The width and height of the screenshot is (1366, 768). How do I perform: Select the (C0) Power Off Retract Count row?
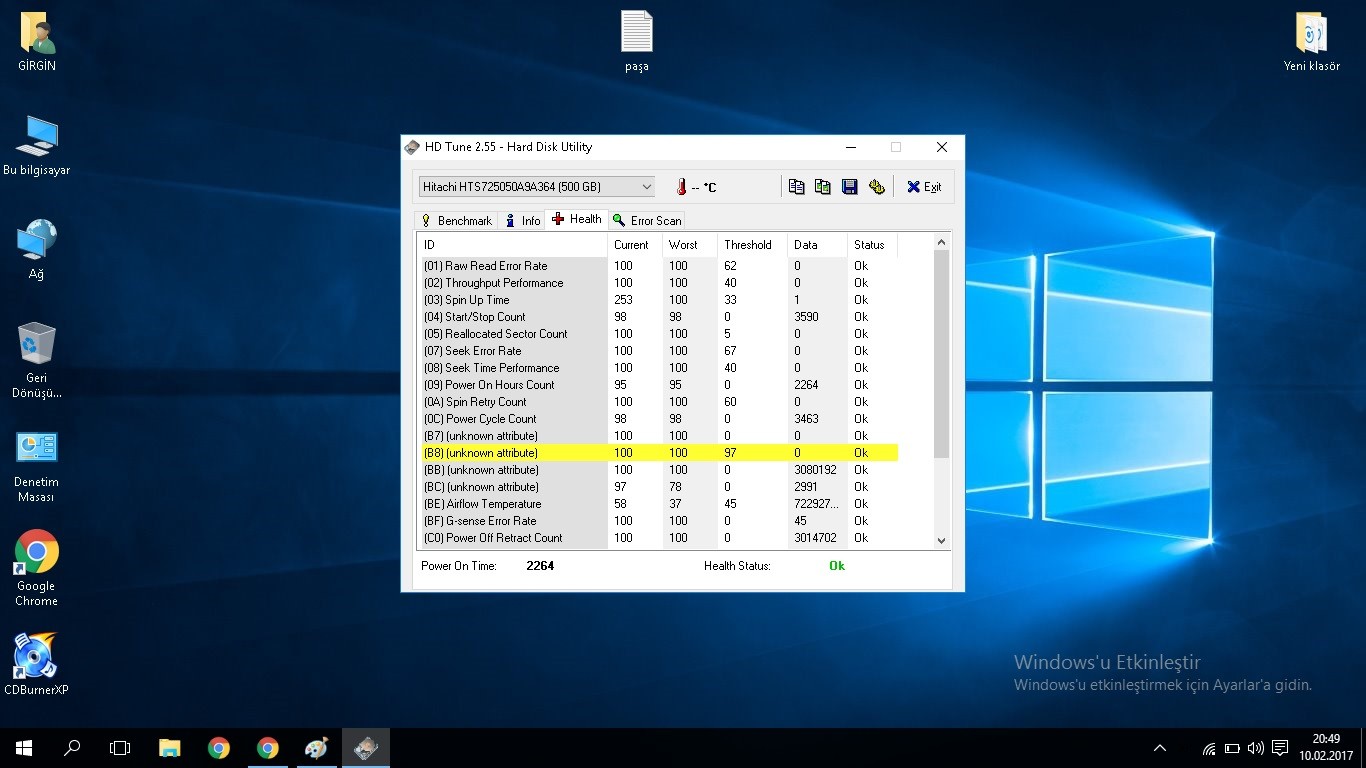(658, 538)
